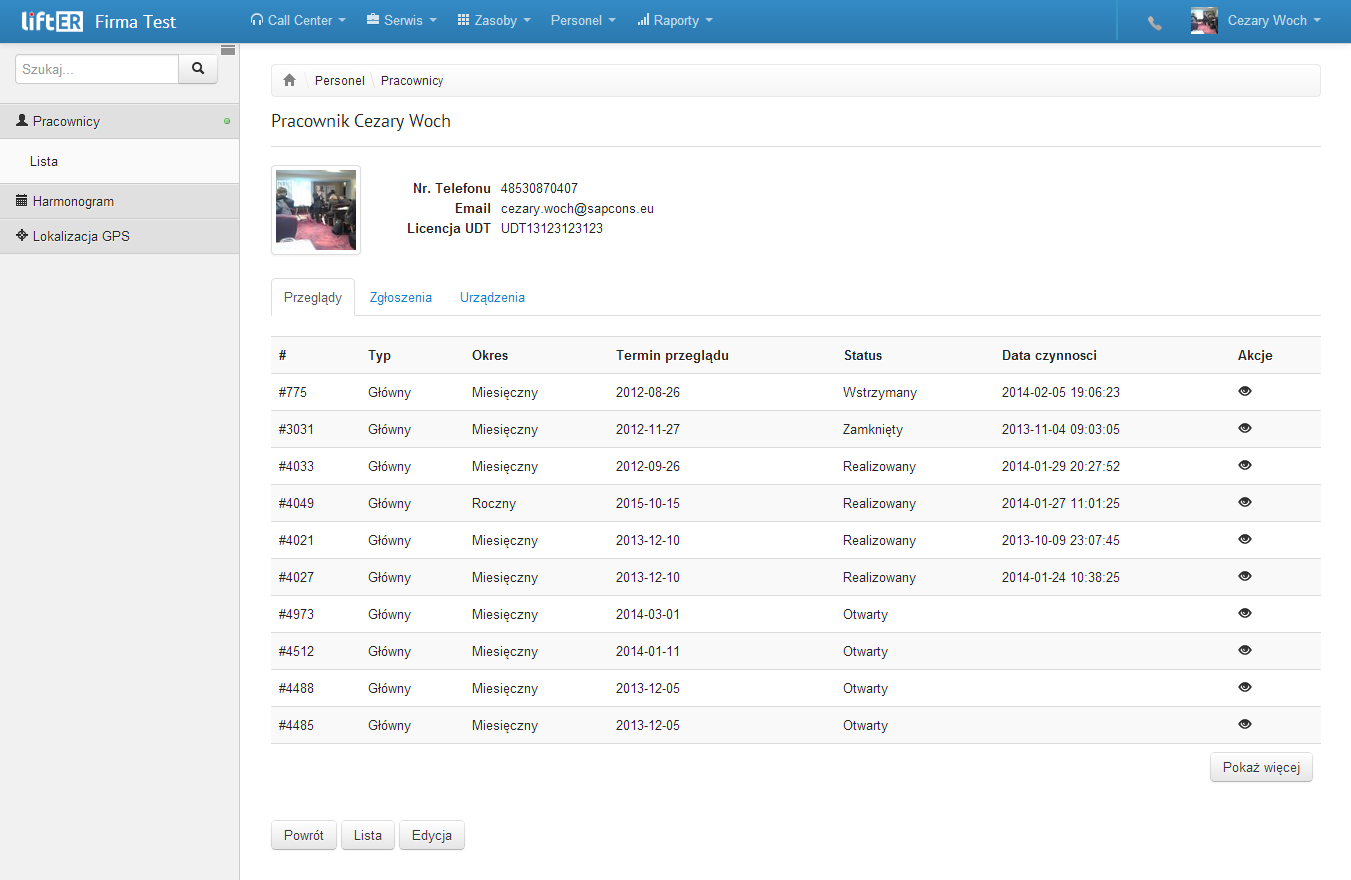The width and height of the screenshot is (1351, 880).
Task: Expand the Personel menu in the top bar
Action: point(583,21)
